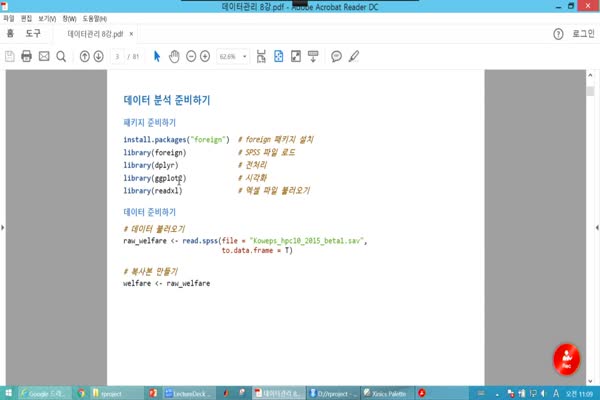Open the search magnifier tool
Viewport: 600px width, 400px height.
click(x=60, y=56)
